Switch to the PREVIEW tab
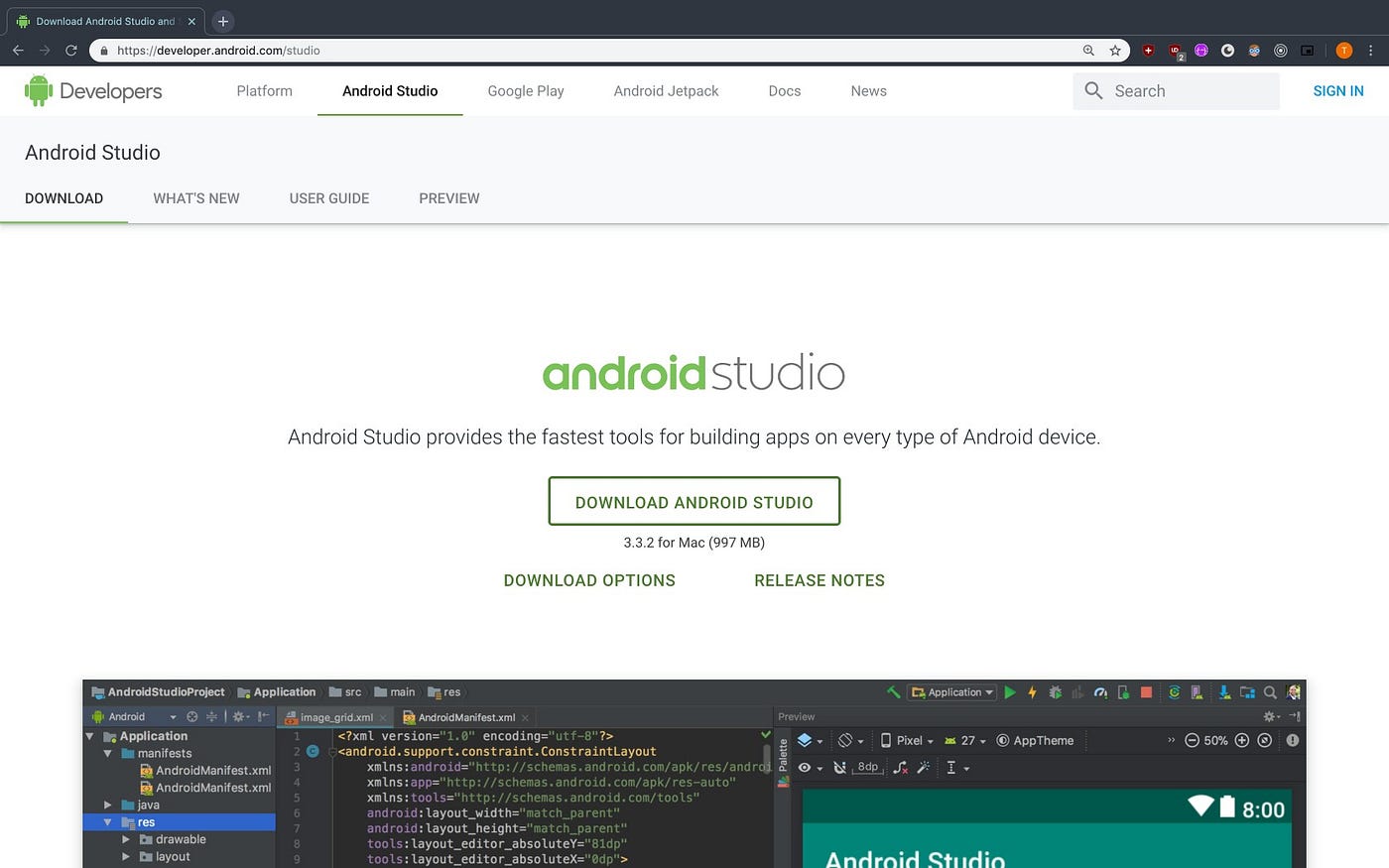Screen dimensions: 1389x868 (449, 198)
